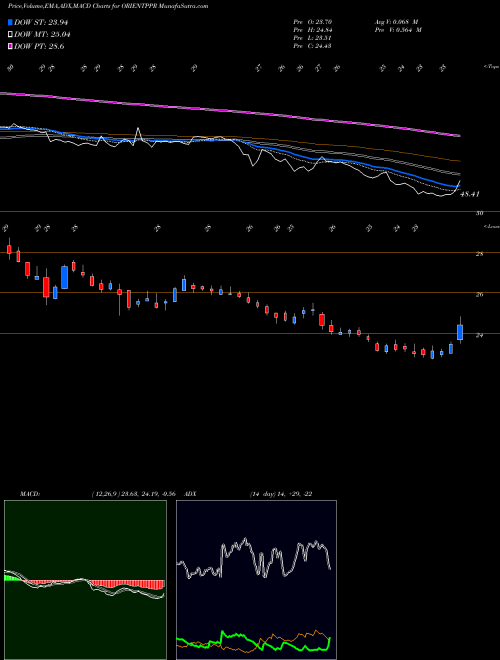Click the 24 price axis label
This screenshot has width=500, height=660.
[x=479, y=335]
